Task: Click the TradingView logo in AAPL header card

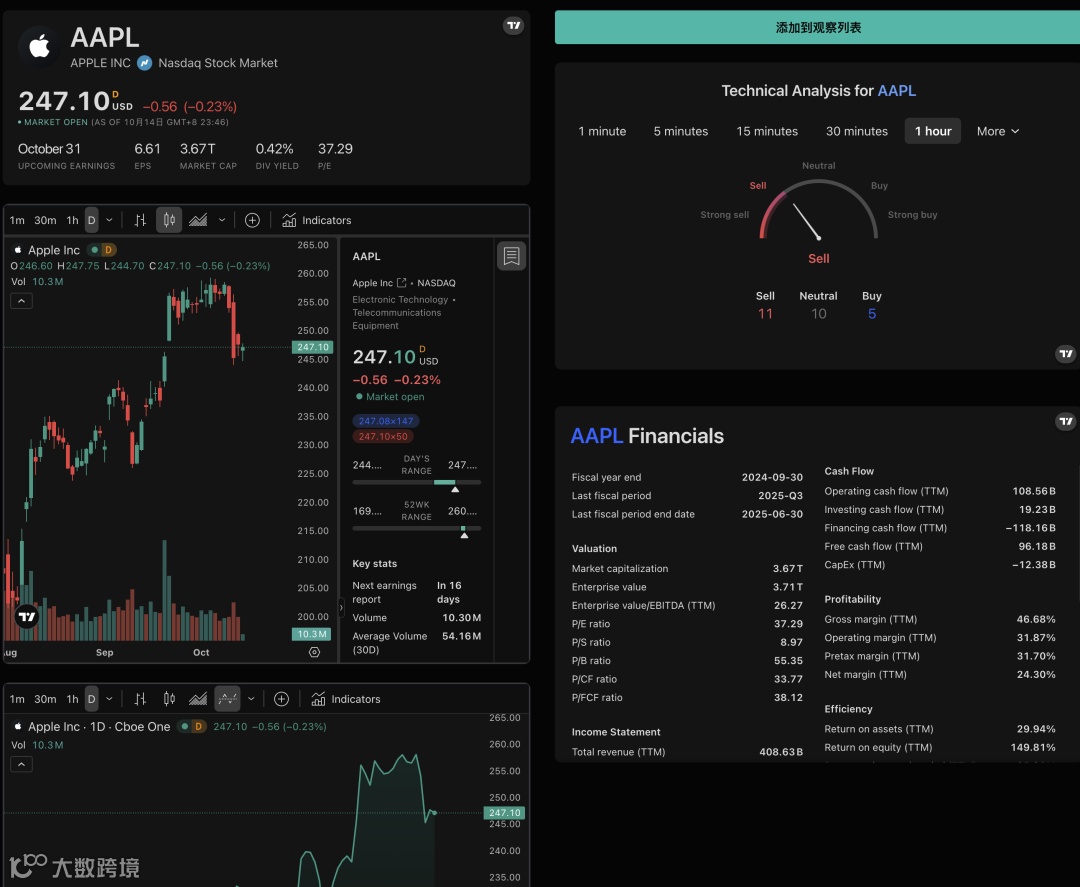Action: 514,26
